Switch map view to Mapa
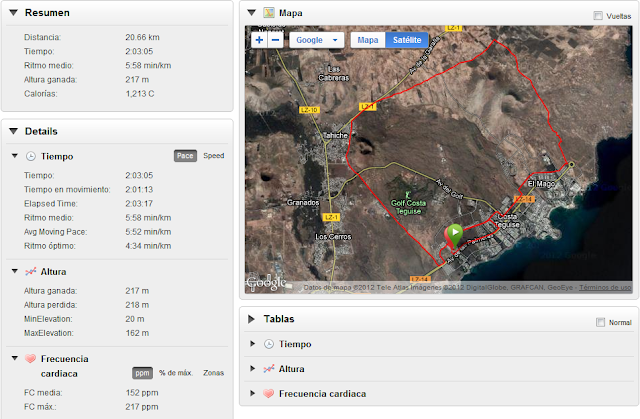 pyautogui.click(x=368, y=40)
